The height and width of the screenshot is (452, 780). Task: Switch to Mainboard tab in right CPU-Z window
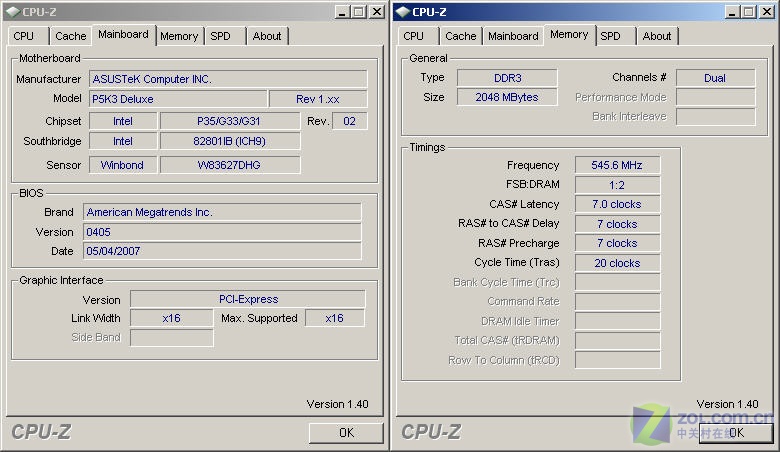513,36
